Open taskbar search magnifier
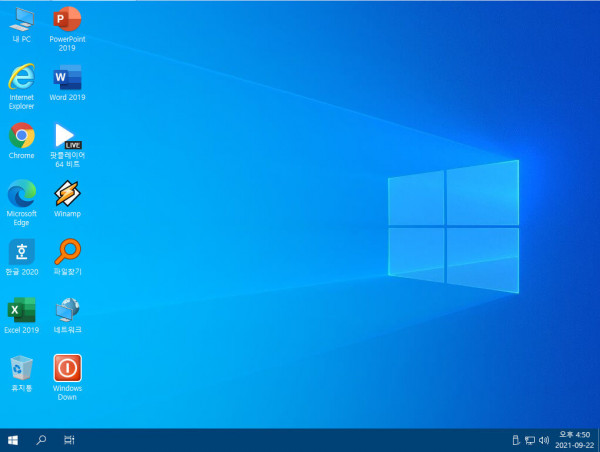600x452 pixels. [41, 440]
